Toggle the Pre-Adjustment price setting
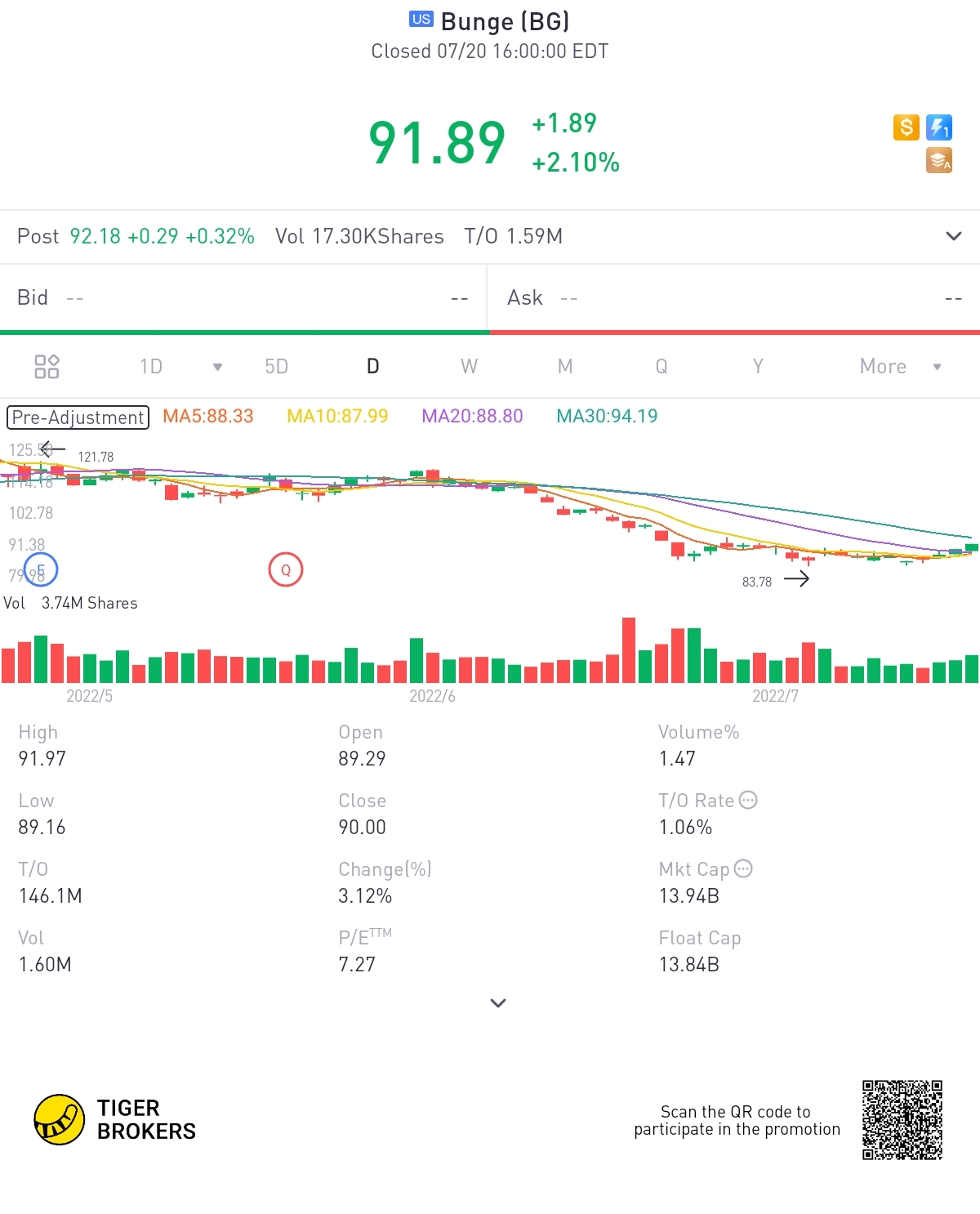This screenshot has width=980, height=1214. tap(78, 417)
